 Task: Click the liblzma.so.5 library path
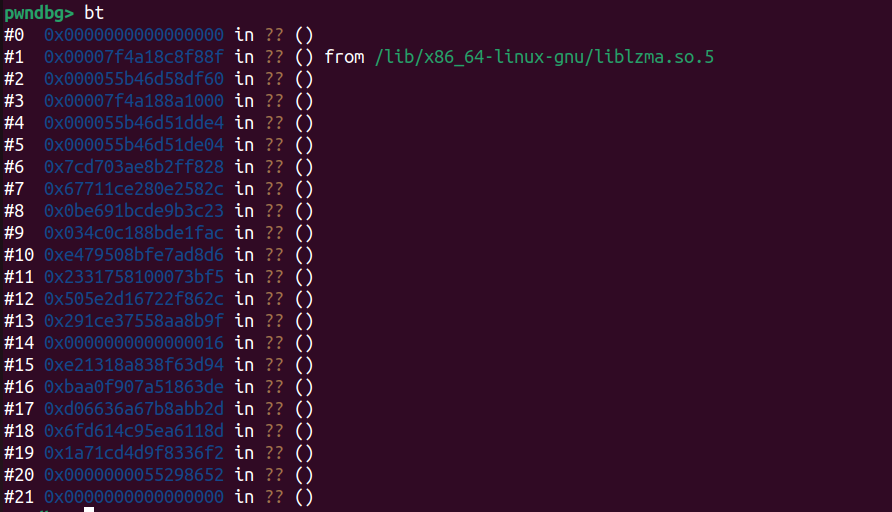click(x=544, y=57)
